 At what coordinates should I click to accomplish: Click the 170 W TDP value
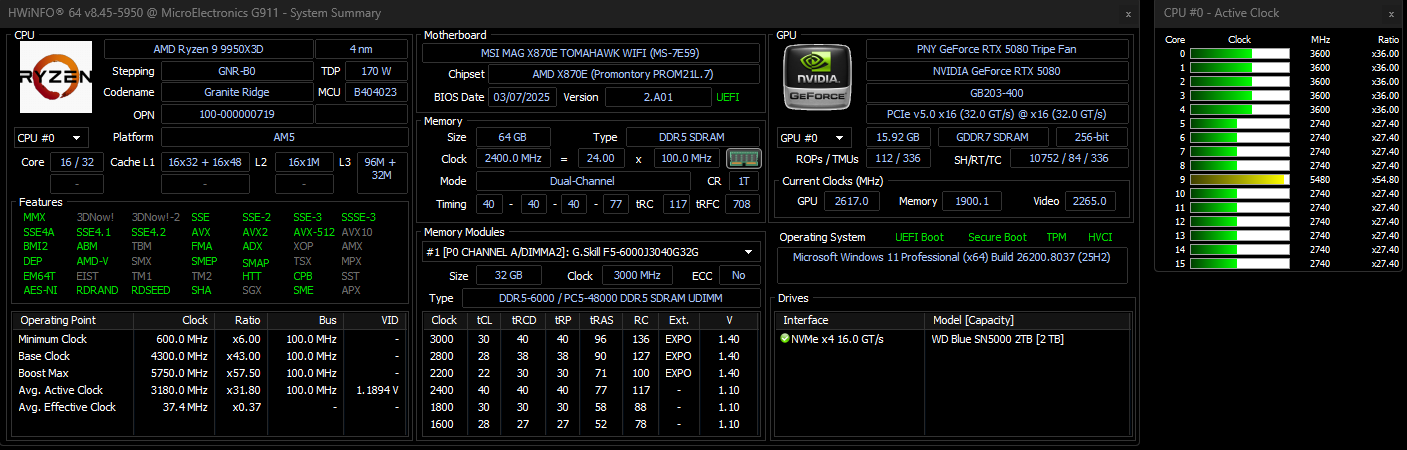point(375,71)
